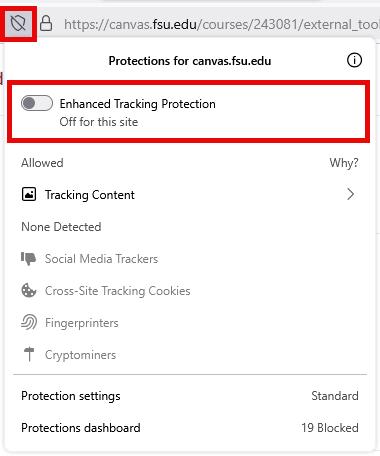Open Protections dashboard
Viewport: 380px width, 456px height.
[190, 428]
